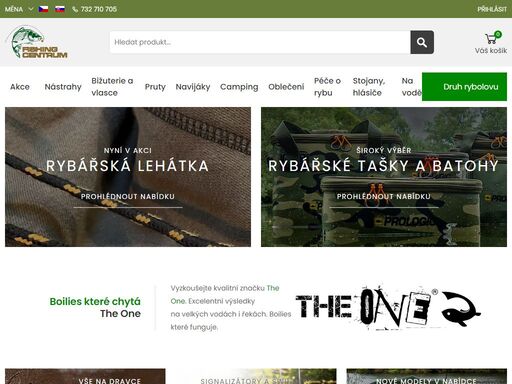
Task: Click the search magnifier button
Action: (x=422, y=42)
